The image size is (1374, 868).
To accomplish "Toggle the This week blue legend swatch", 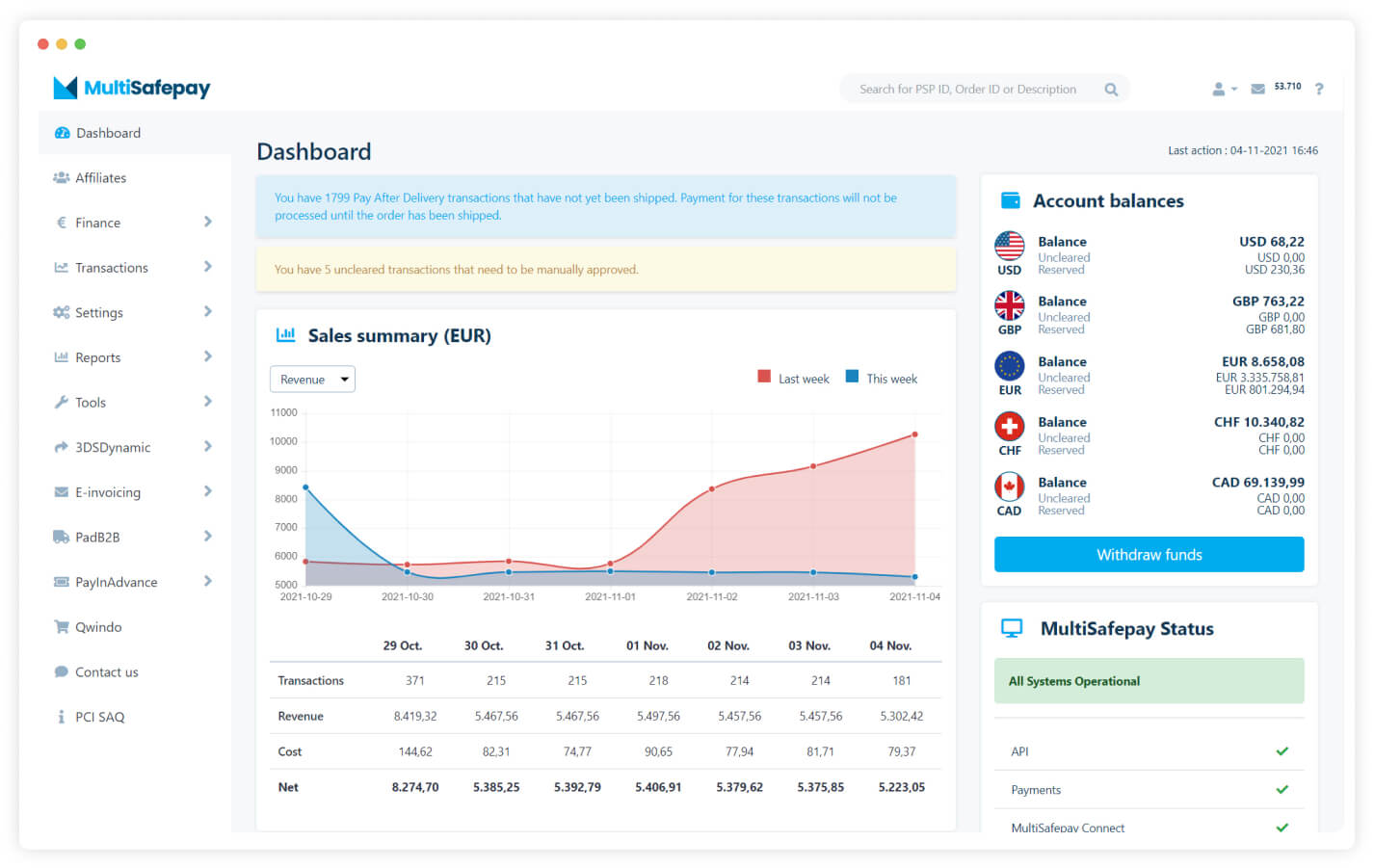I will (852, 377).
